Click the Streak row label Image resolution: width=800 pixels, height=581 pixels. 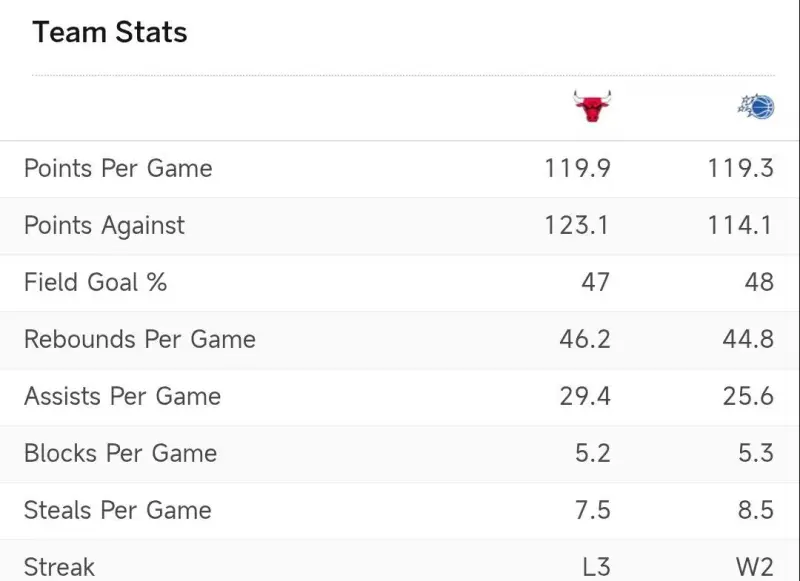(x=59, y=567)
